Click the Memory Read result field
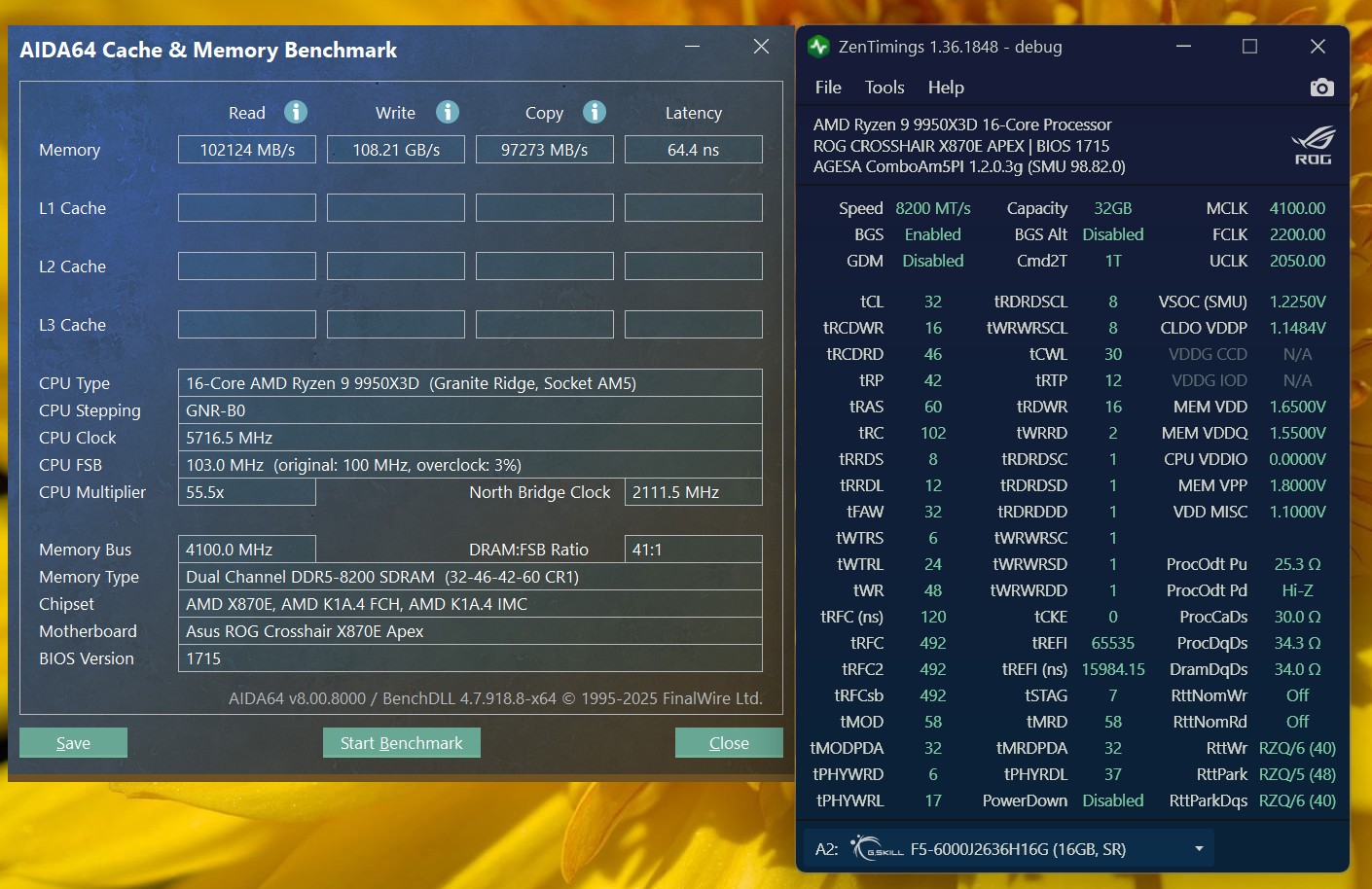Screen dimensions: 1372x889 coord(247,150)
